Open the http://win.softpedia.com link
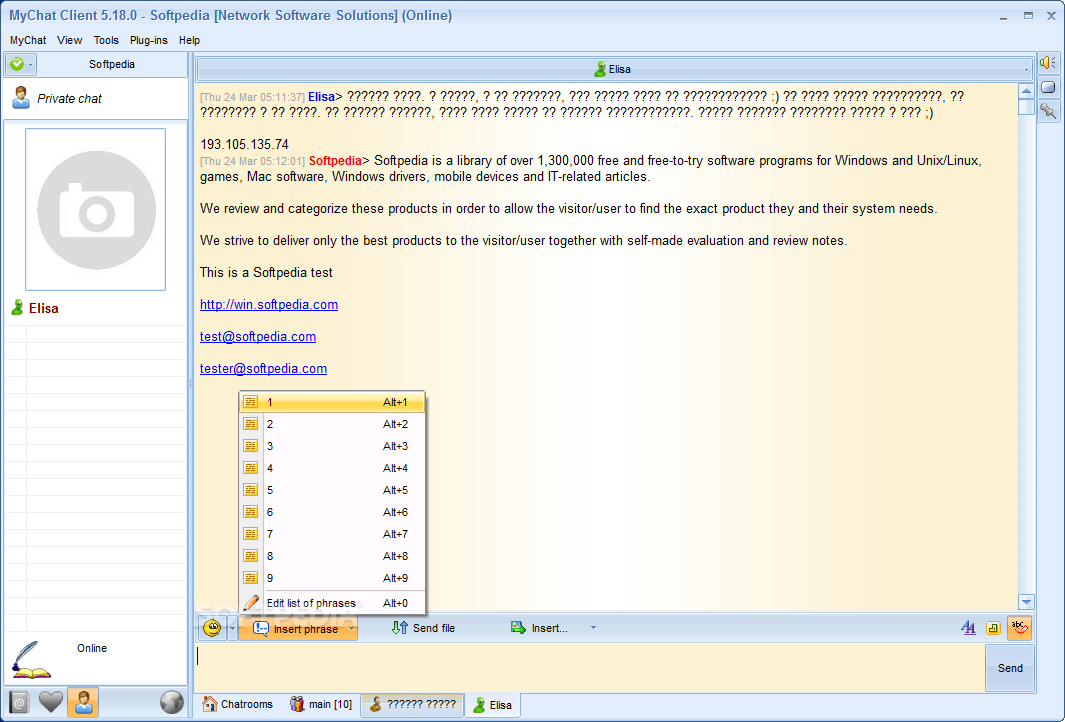 [269, 304]
